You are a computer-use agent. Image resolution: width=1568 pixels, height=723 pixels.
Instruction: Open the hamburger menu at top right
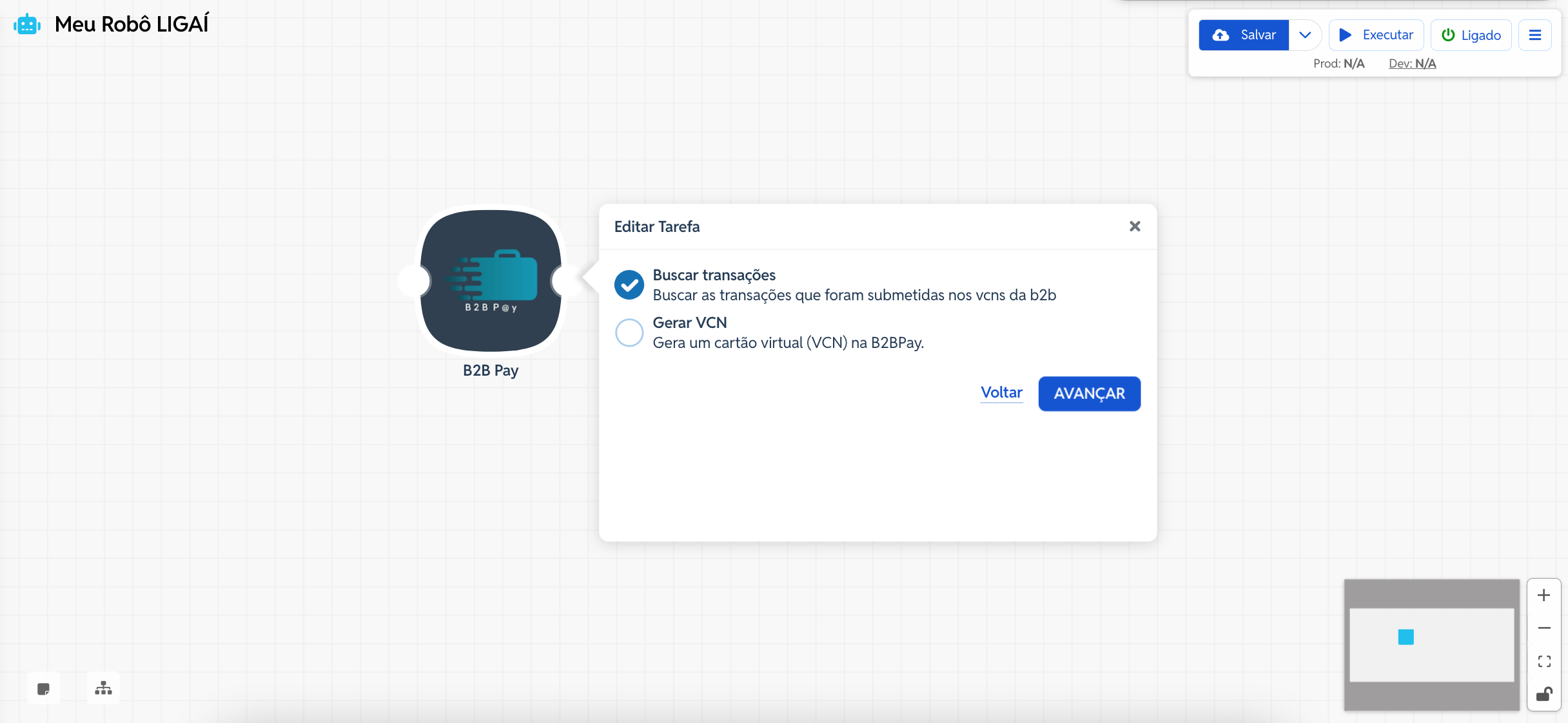[1534, 35]
